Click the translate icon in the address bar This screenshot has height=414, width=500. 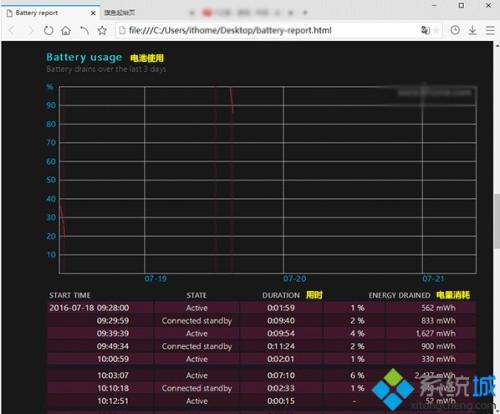[425, 30]
